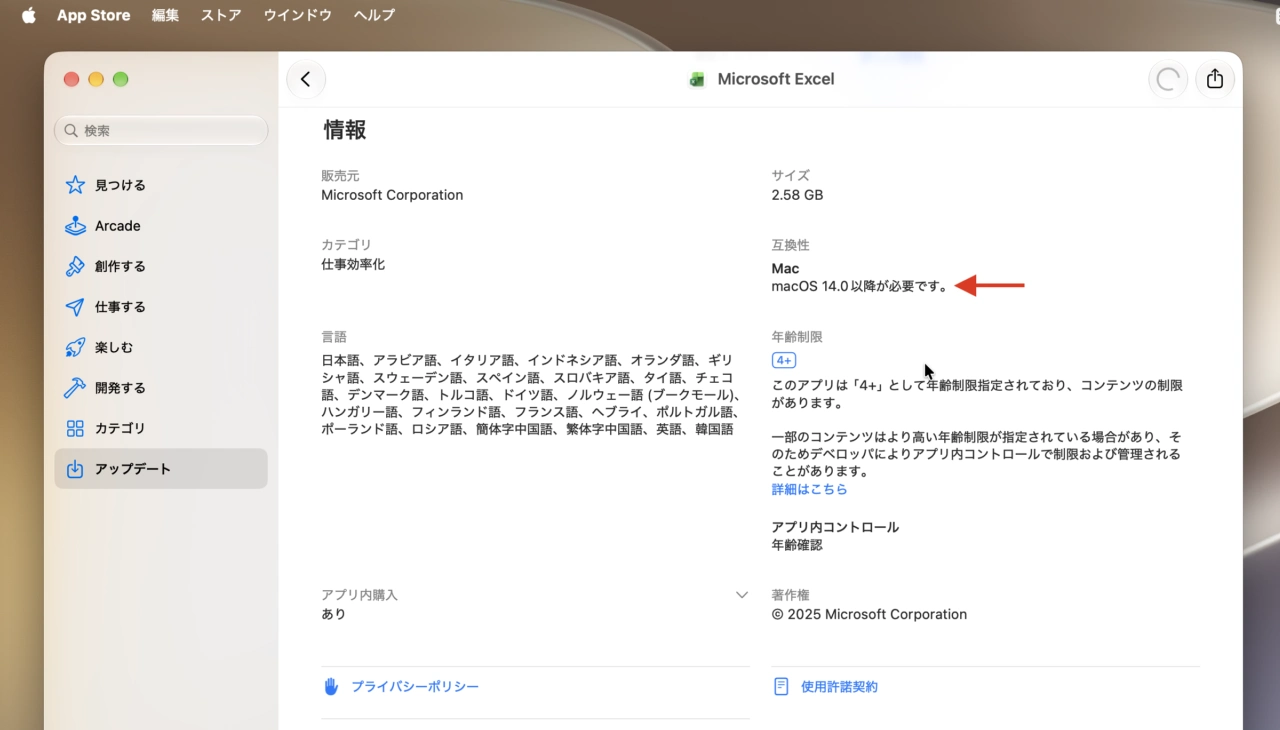Image resolution: width=1280 pixels, height=730 pixels.
Task: Click the Microsoft Corporation seller name
Action: (x=392, y=195)
